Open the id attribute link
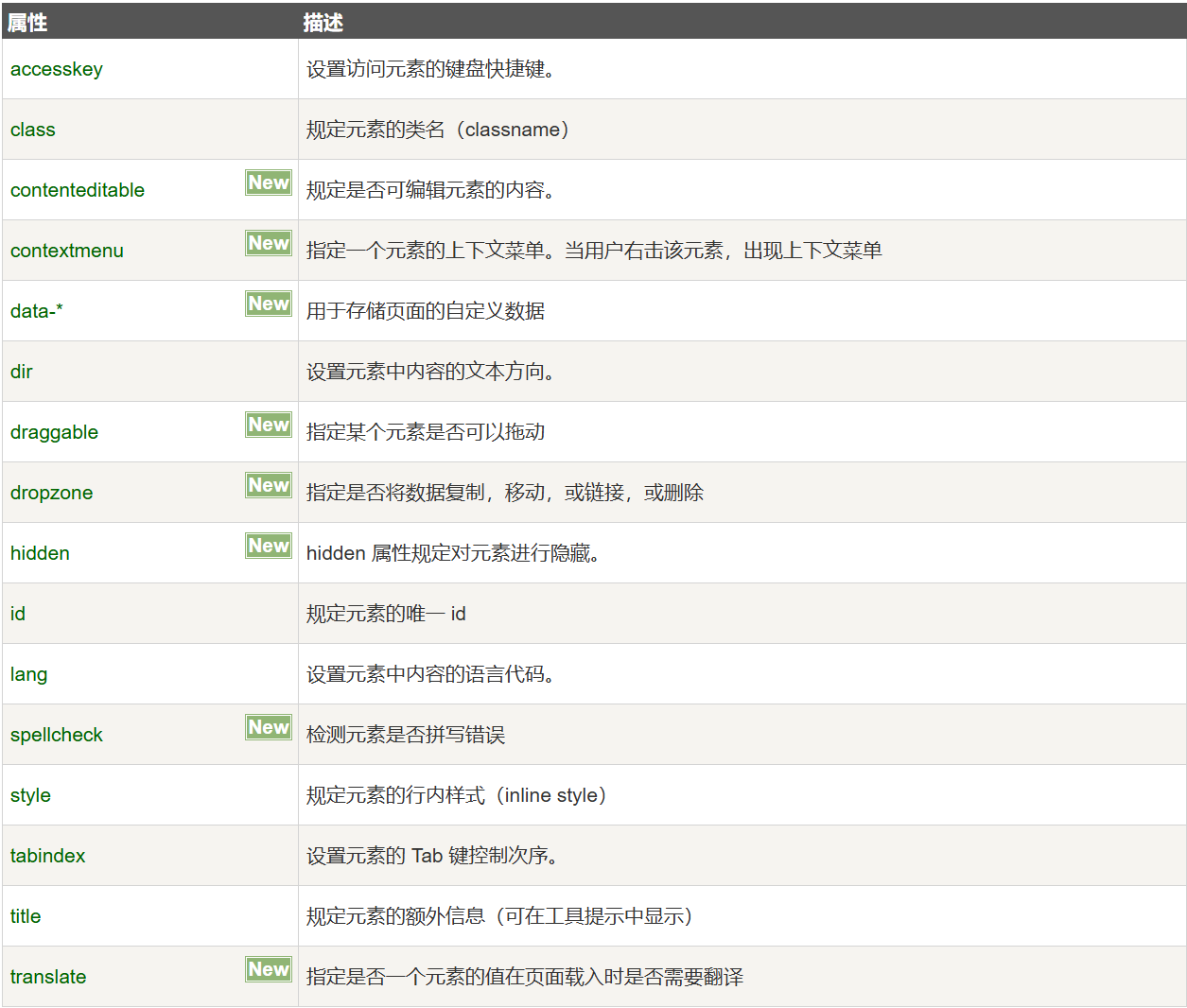The width and height of the screenshot is (1187, 1008). [18, 614]
